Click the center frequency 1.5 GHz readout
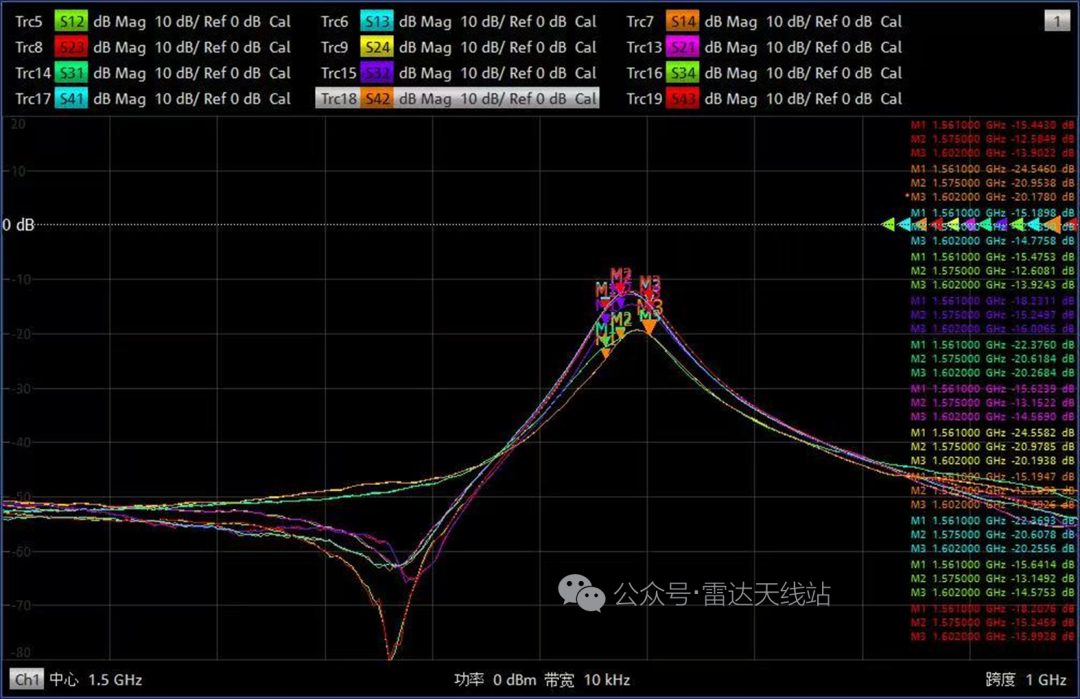The image size is (1080, 699). click(x=96, y=680)
